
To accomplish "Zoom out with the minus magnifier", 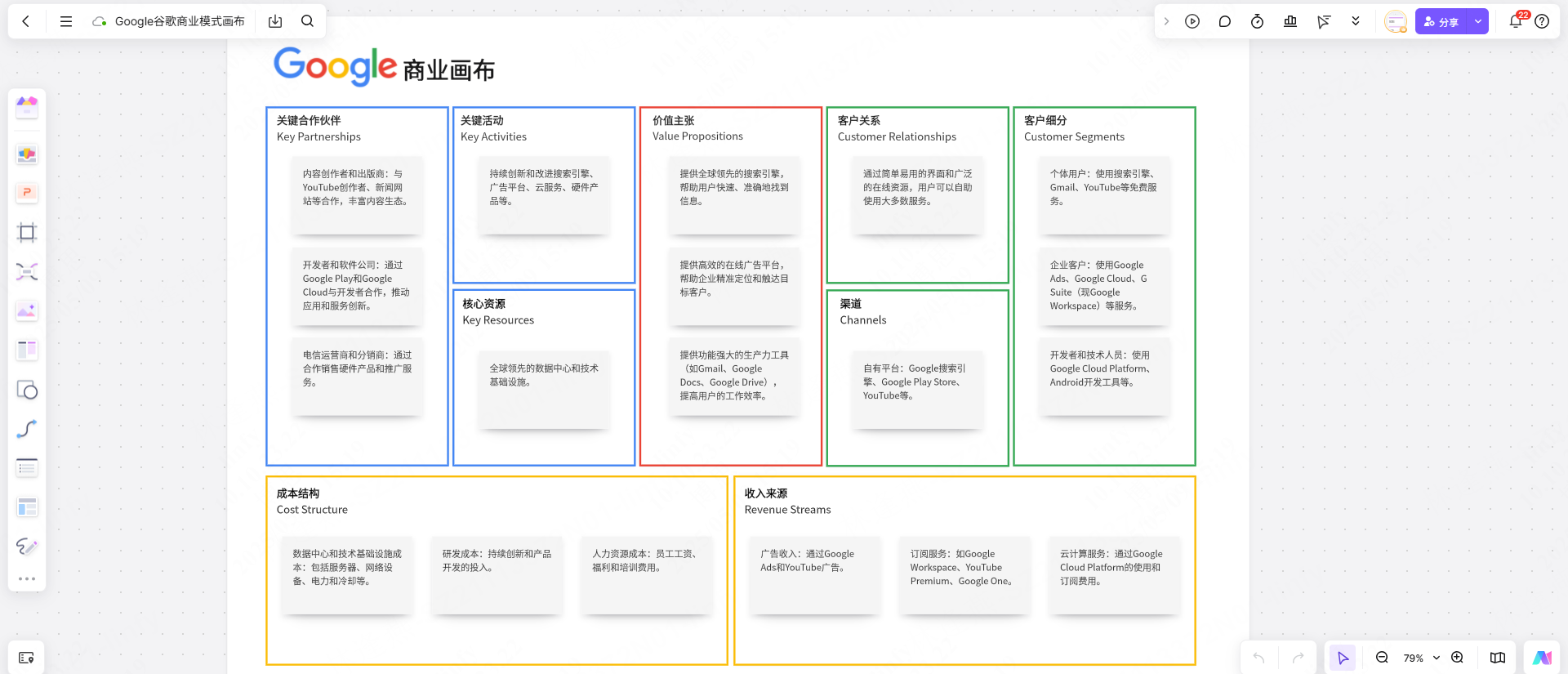I will click(x=1382, y=658).
